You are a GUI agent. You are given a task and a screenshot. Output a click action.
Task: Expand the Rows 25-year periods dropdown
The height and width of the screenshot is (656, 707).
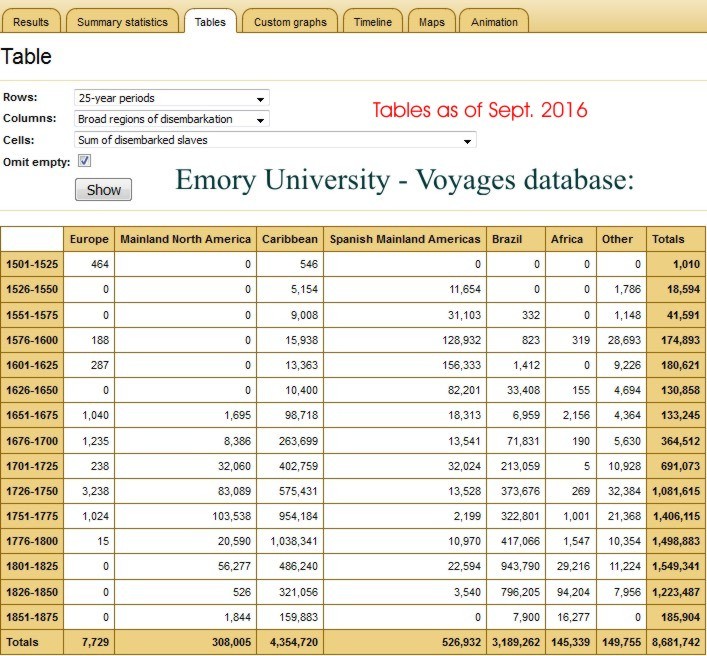172,98
